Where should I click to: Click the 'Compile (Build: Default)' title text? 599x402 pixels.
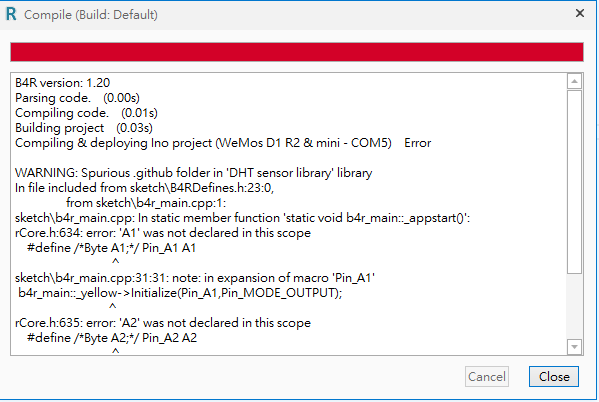(x=91, y=15)
